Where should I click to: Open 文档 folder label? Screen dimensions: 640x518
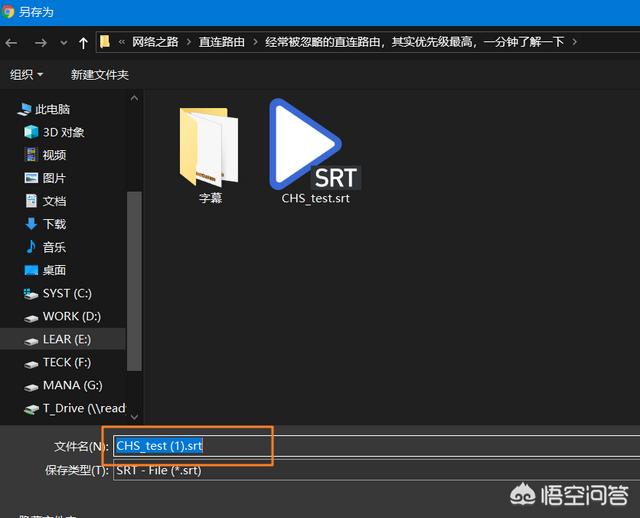(x=54, y=201)
